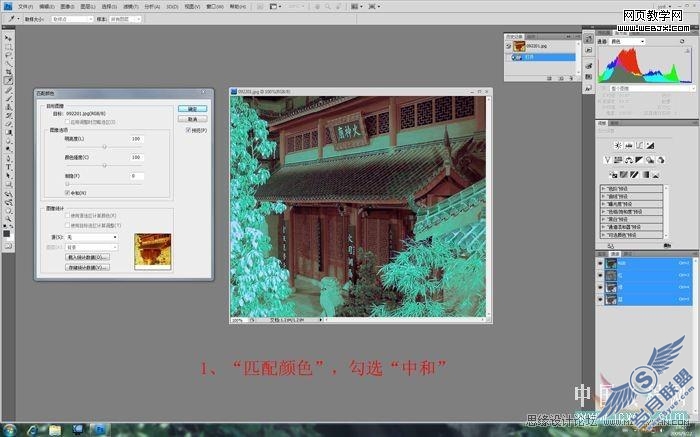Click the 颜色强度 (Color Intensity) slider handle

[x=104, y=166]
